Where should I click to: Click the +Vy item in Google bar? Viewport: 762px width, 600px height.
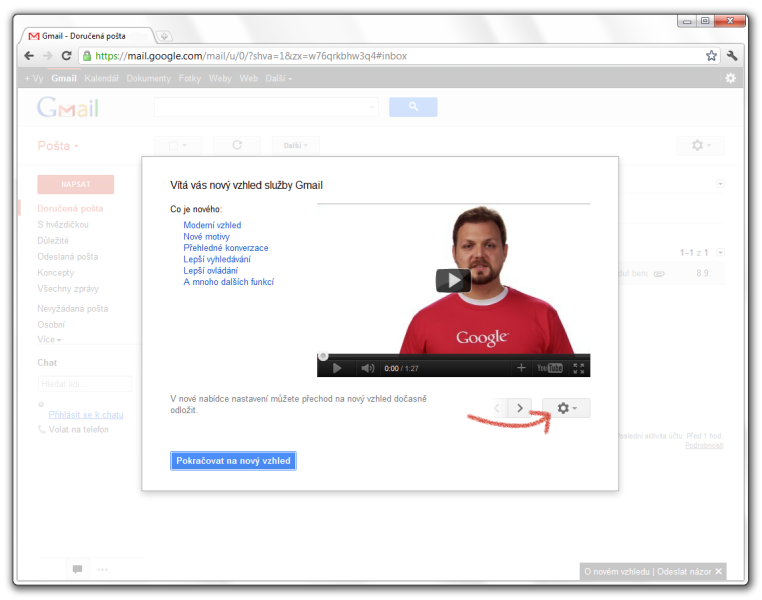tap(34, 78)
